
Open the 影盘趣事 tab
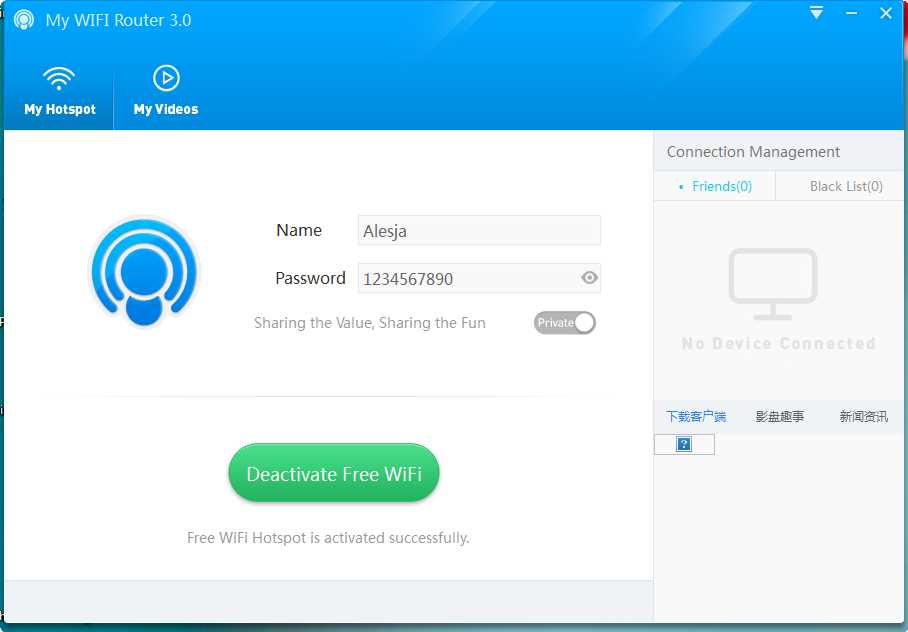coord(779,417)
